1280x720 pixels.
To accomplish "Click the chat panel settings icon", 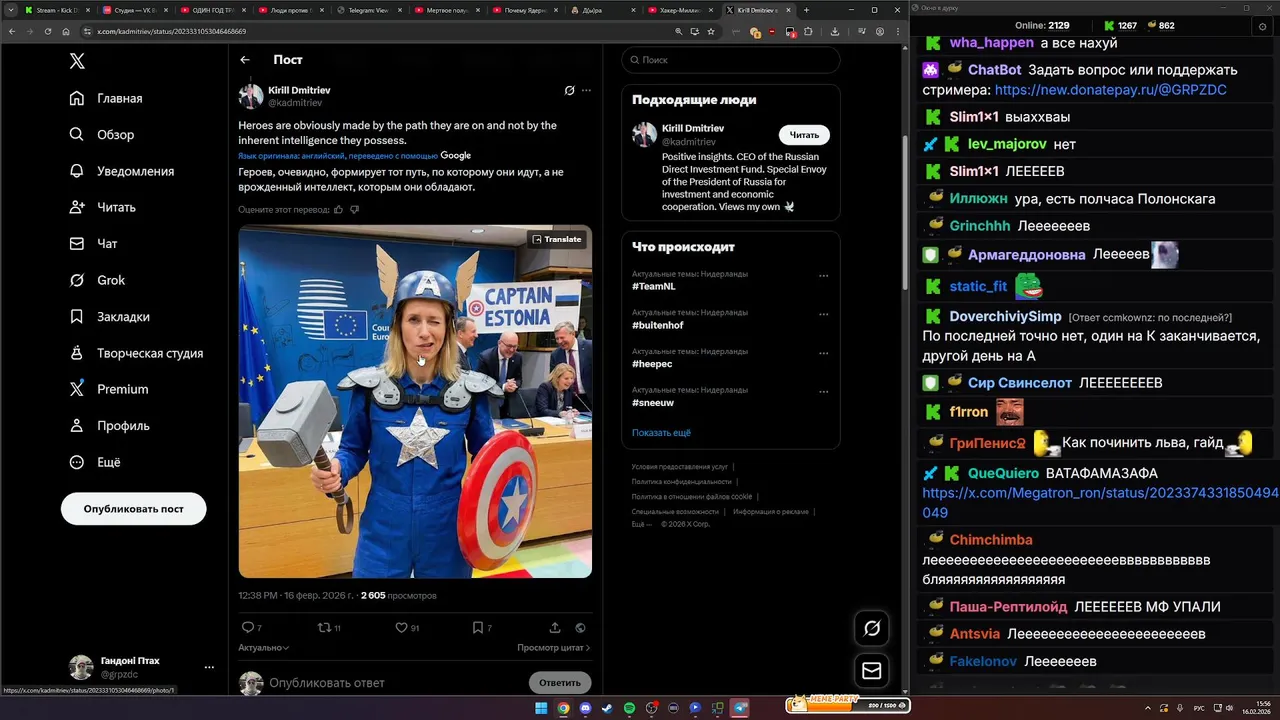I will (1262, 26).
